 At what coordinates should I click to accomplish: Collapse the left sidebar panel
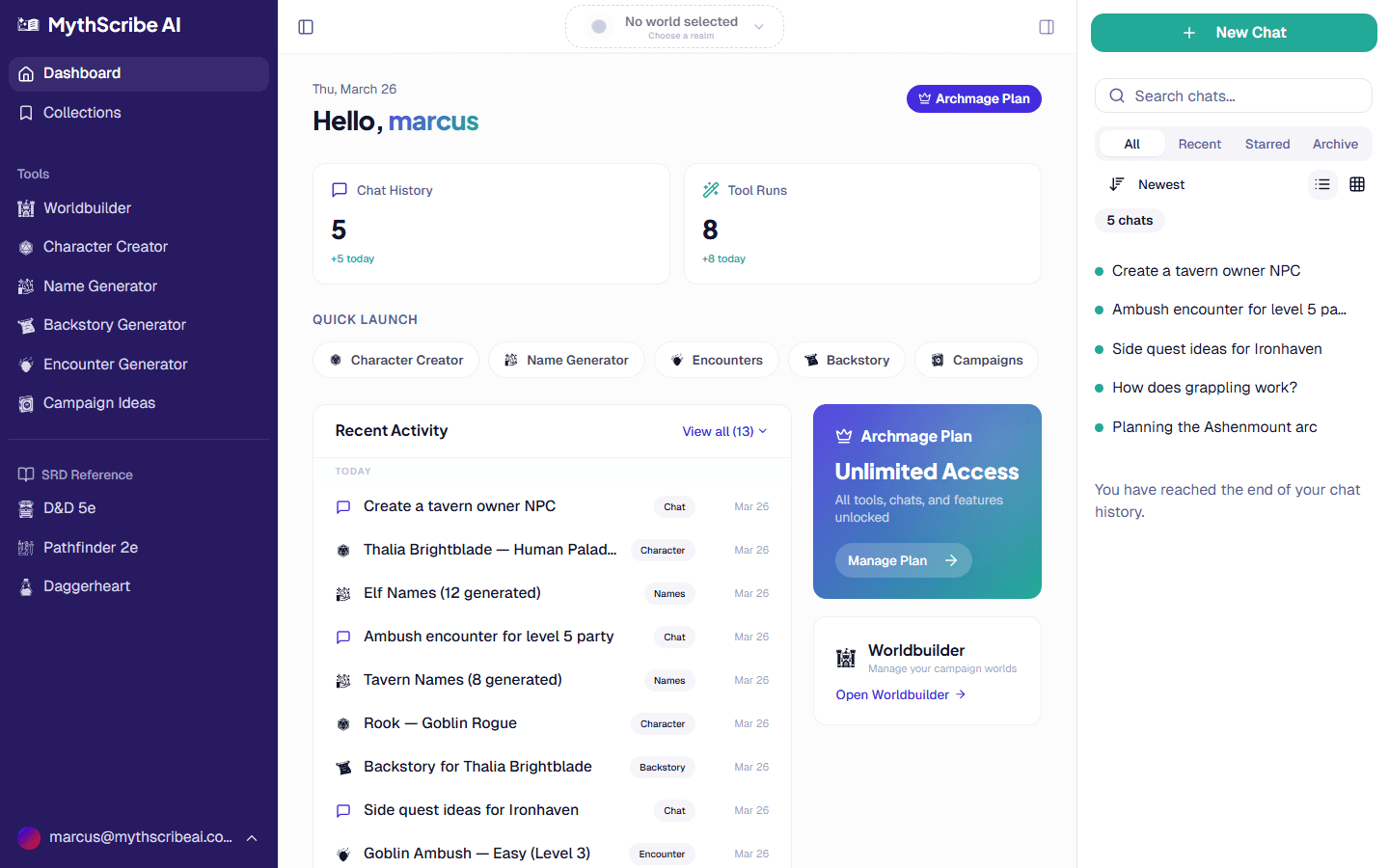coord(306,26)
